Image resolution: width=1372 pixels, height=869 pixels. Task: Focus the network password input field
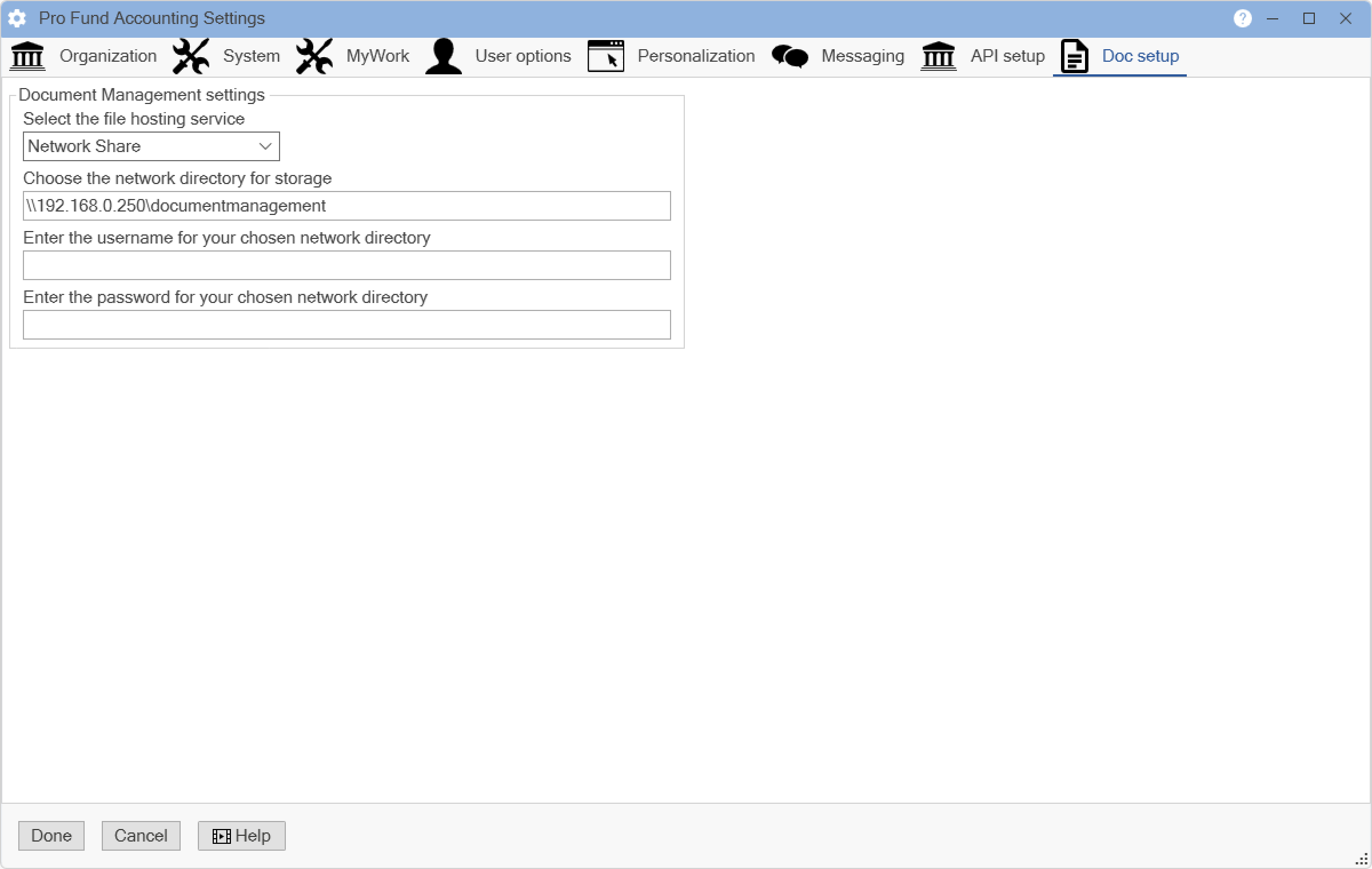(346, 325)
